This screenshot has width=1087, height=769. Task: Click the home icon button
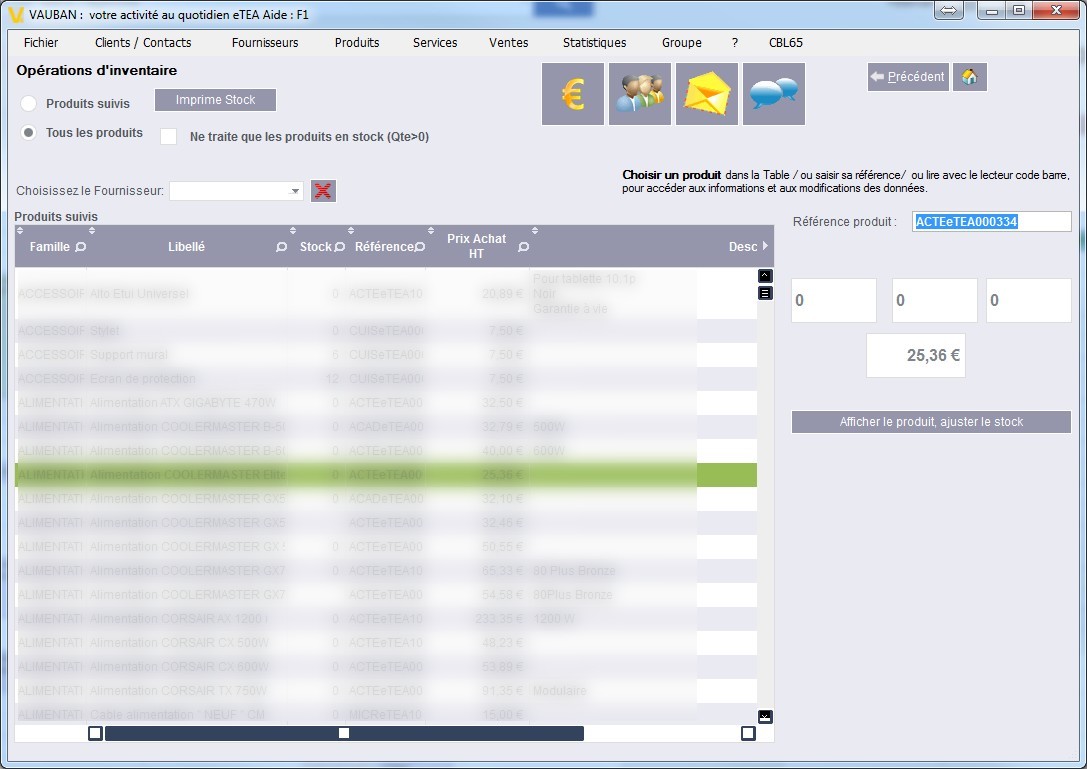tap(970, 77)
